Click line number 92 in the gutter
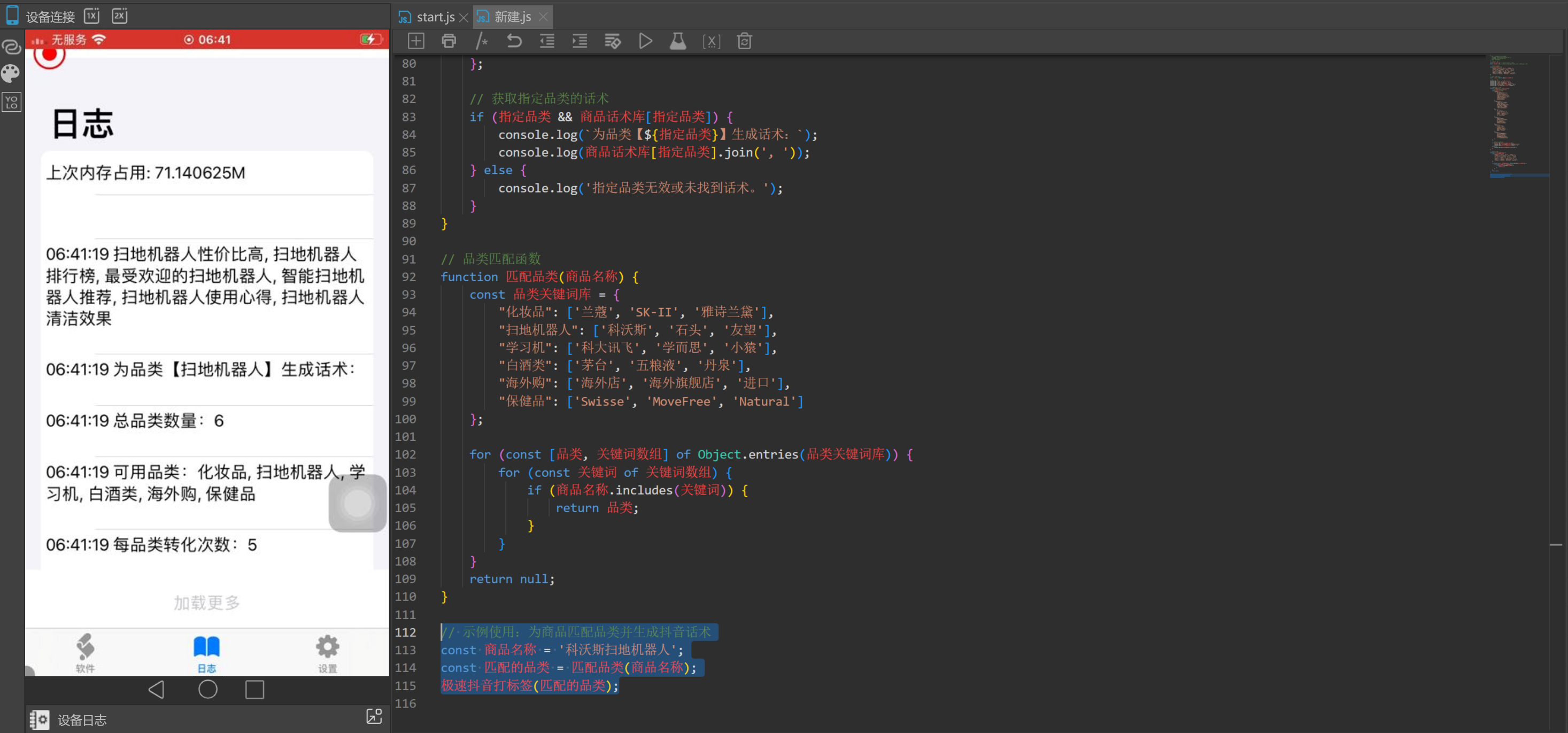Image resolution: width=1568 pixels, height=733 pixels. (x=409, y=277)
